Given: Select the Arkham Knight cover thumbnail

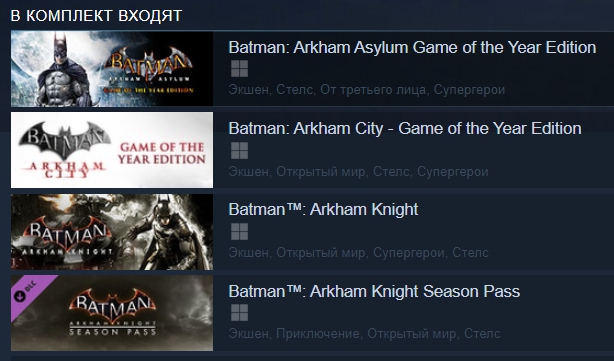Looking at the screenshot, I should tap(112, 231).
